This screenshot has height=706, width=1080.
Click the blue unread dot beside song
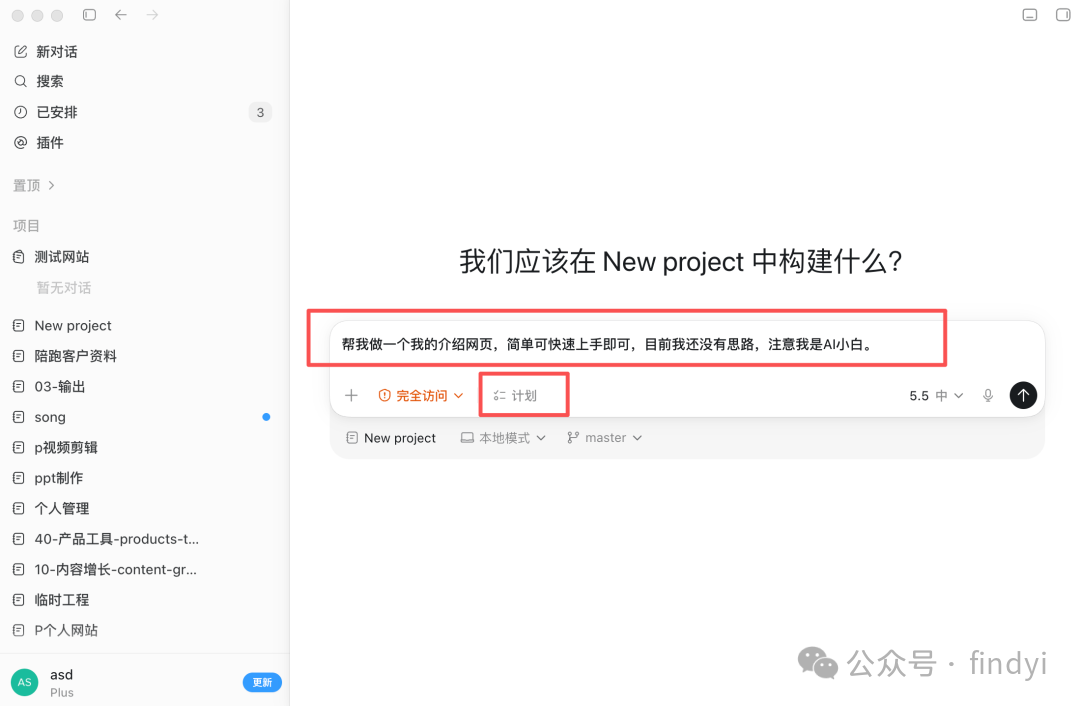266,417
